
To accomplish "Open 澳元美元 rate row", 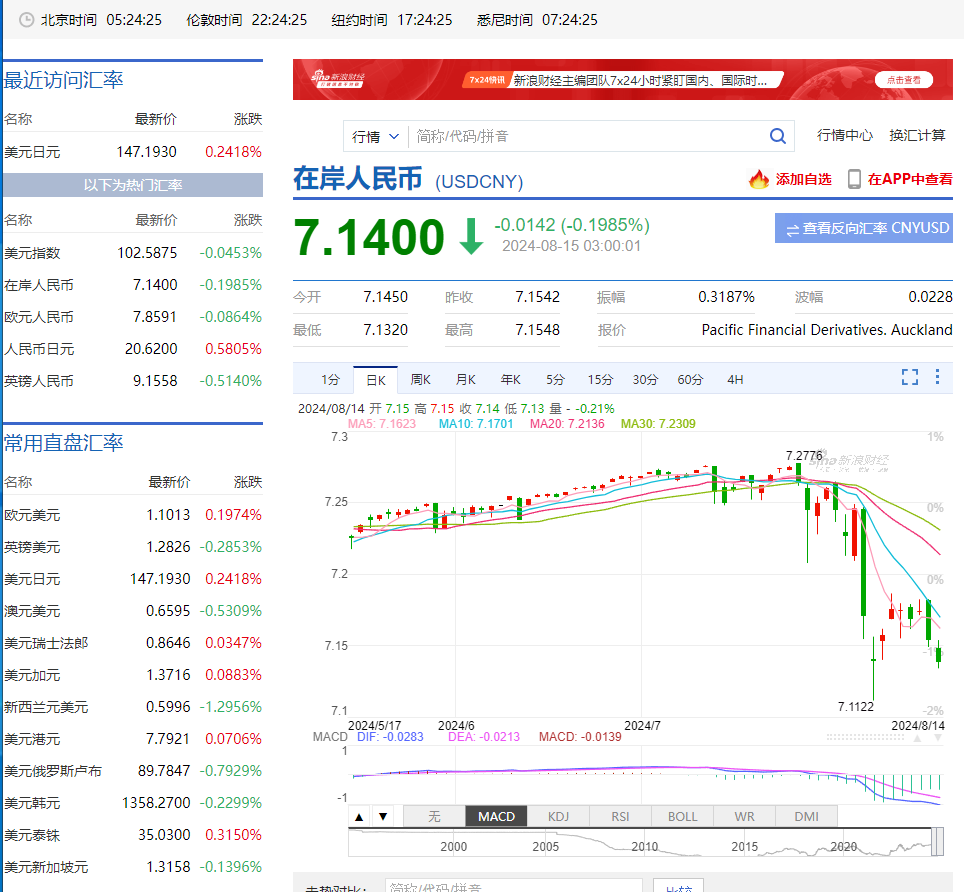I will coord(133,610).
